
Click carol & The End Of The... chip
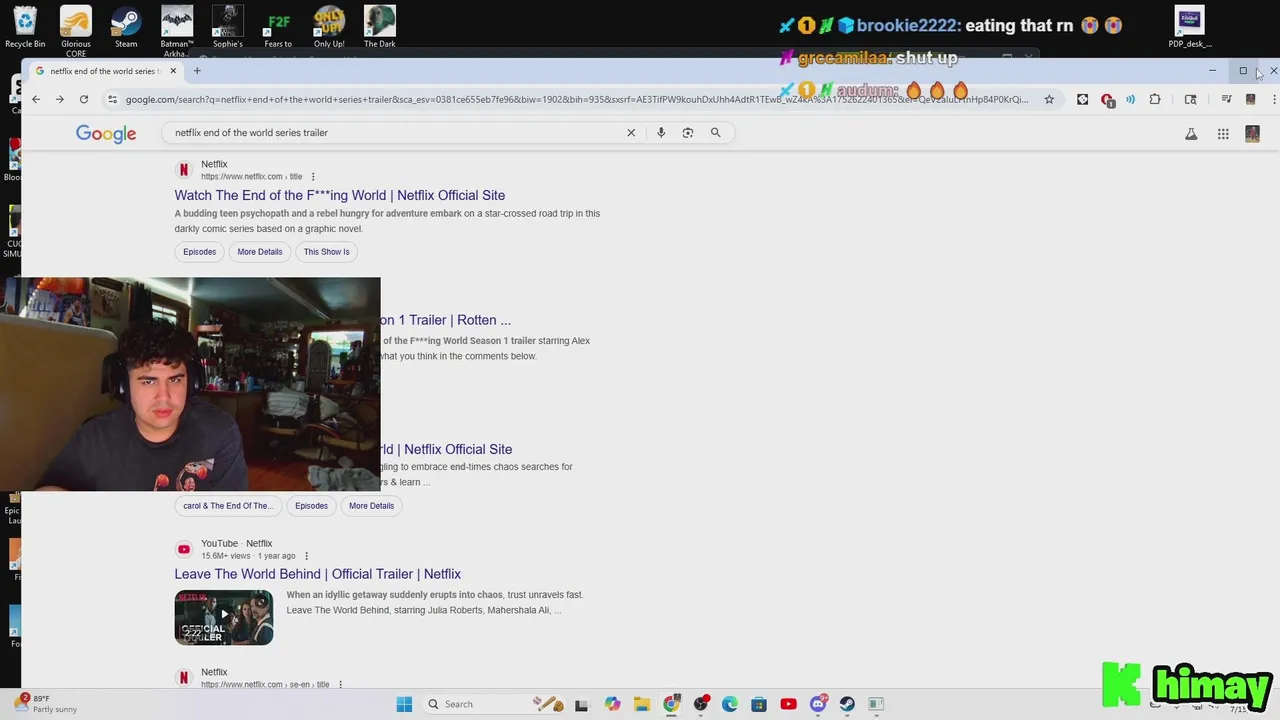228,506
